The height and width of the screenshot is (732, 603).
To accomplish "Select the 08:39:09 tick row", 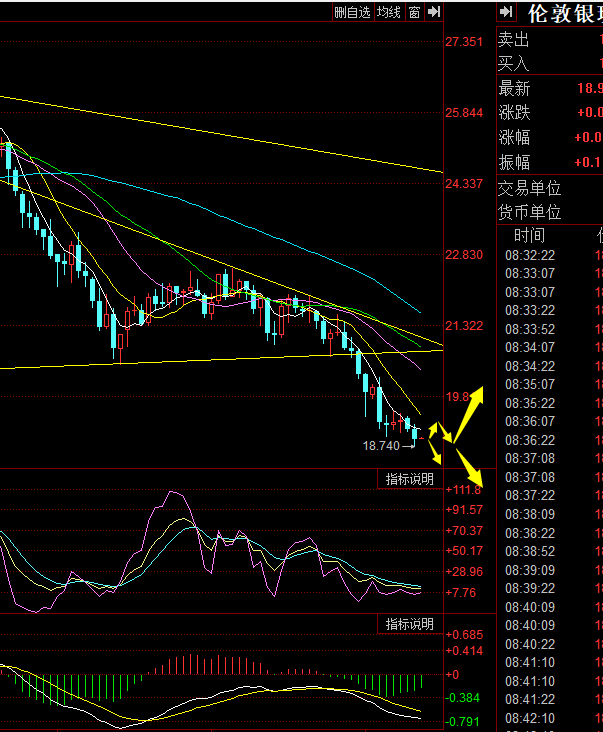I will pos(550,570).
